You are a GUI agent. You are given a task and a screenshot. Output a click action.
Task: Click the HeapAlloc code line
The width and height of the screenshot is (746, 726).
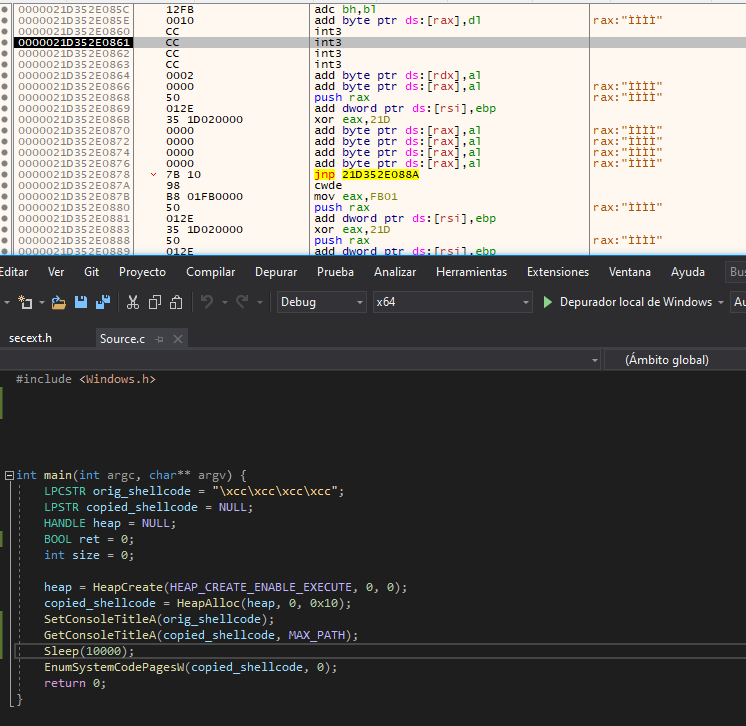197,604
